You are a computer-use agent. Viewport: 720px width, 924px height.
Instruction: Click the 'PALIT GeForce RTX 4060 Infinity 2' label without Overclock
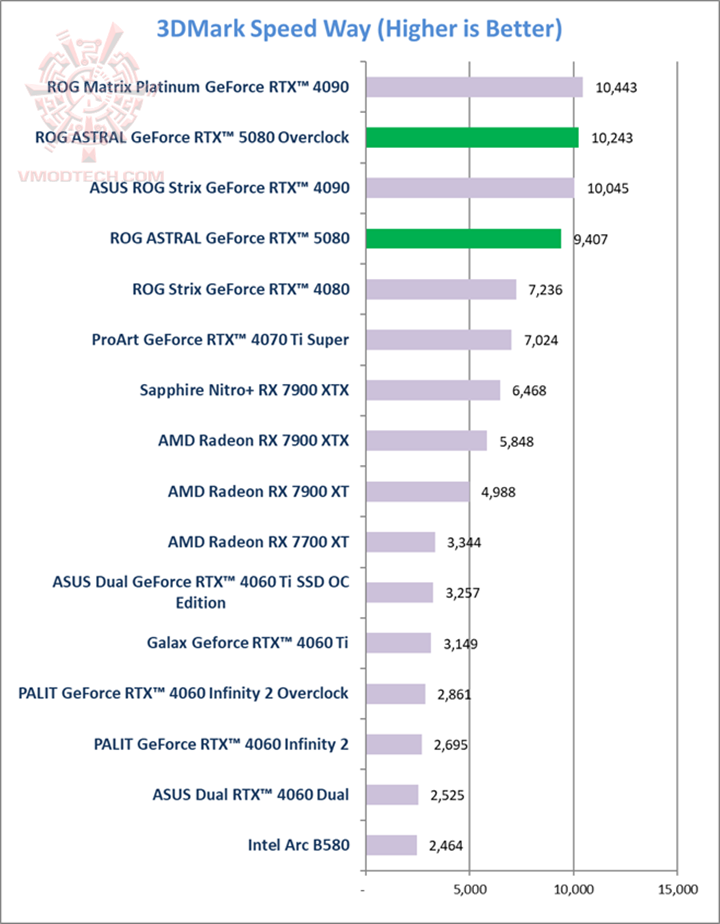tap(222, 744)
